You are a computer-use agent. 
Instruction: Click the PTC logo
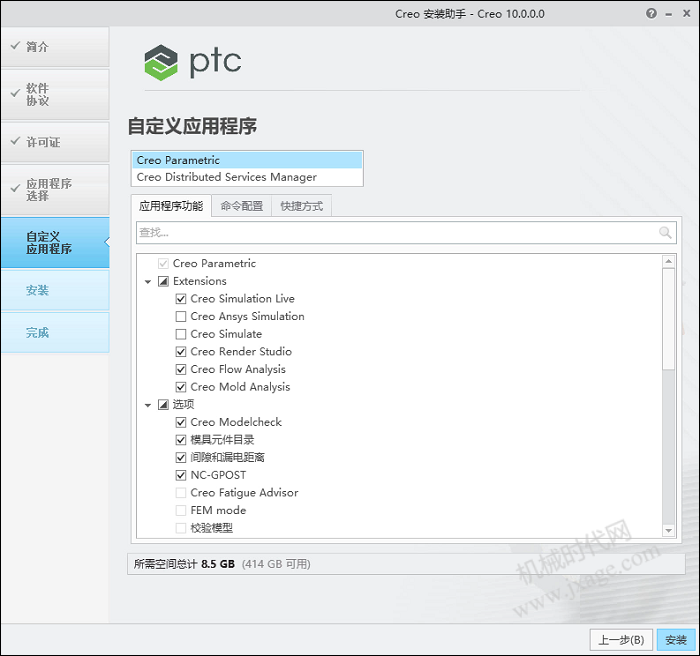192,62
